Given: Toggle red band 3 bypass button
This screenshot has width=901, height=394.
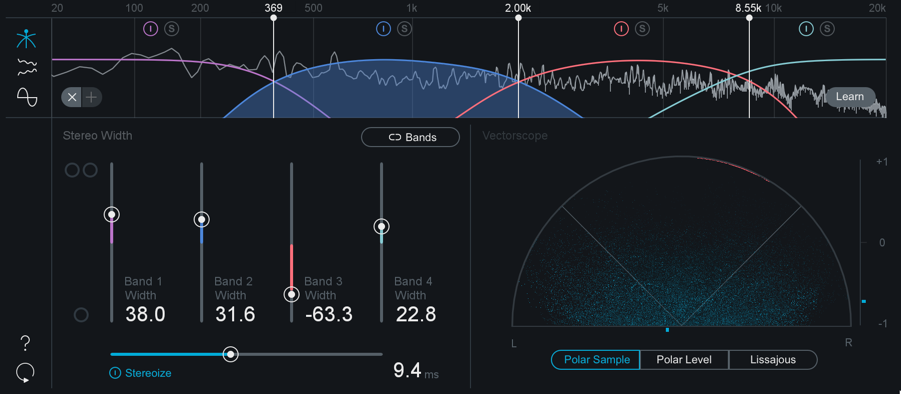Looking at the screenshot, I should [622, 29].
